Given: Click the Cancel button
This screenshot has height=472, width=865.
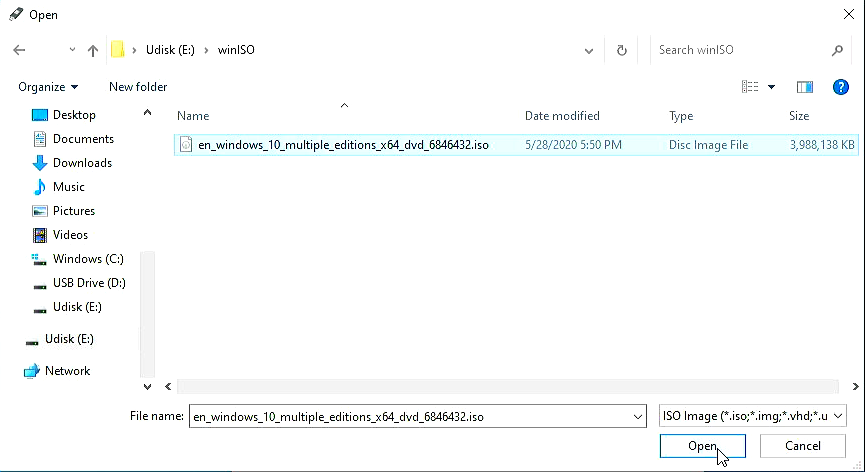Looking at the screenshot, I should [802, 445].
